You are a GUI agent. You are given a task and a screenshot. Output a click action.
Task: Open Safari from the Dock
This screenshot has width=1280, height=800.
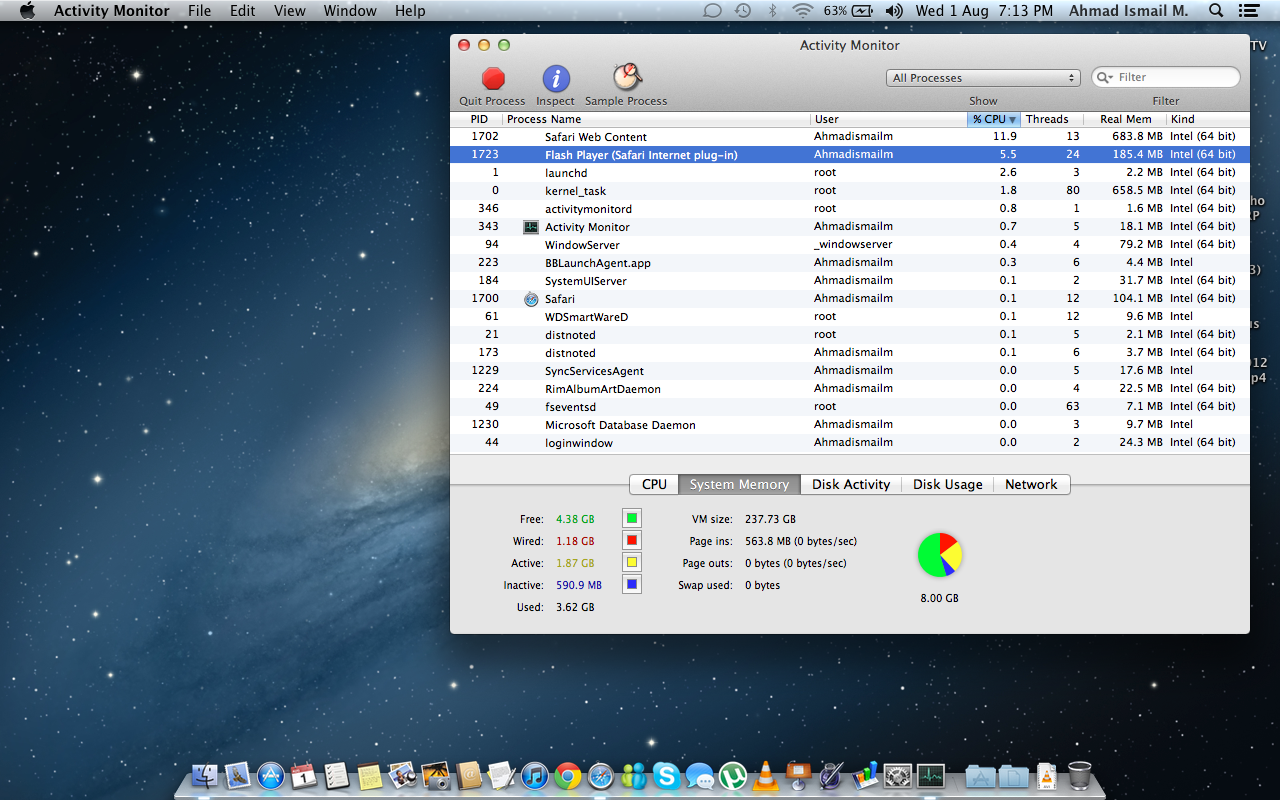(601, 775)
